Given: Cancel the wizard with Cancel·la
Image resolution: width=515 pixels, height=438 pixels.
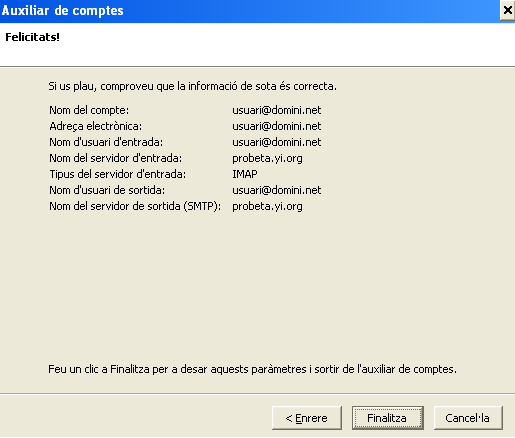Looking at the screenshot, I should (468, 418).
